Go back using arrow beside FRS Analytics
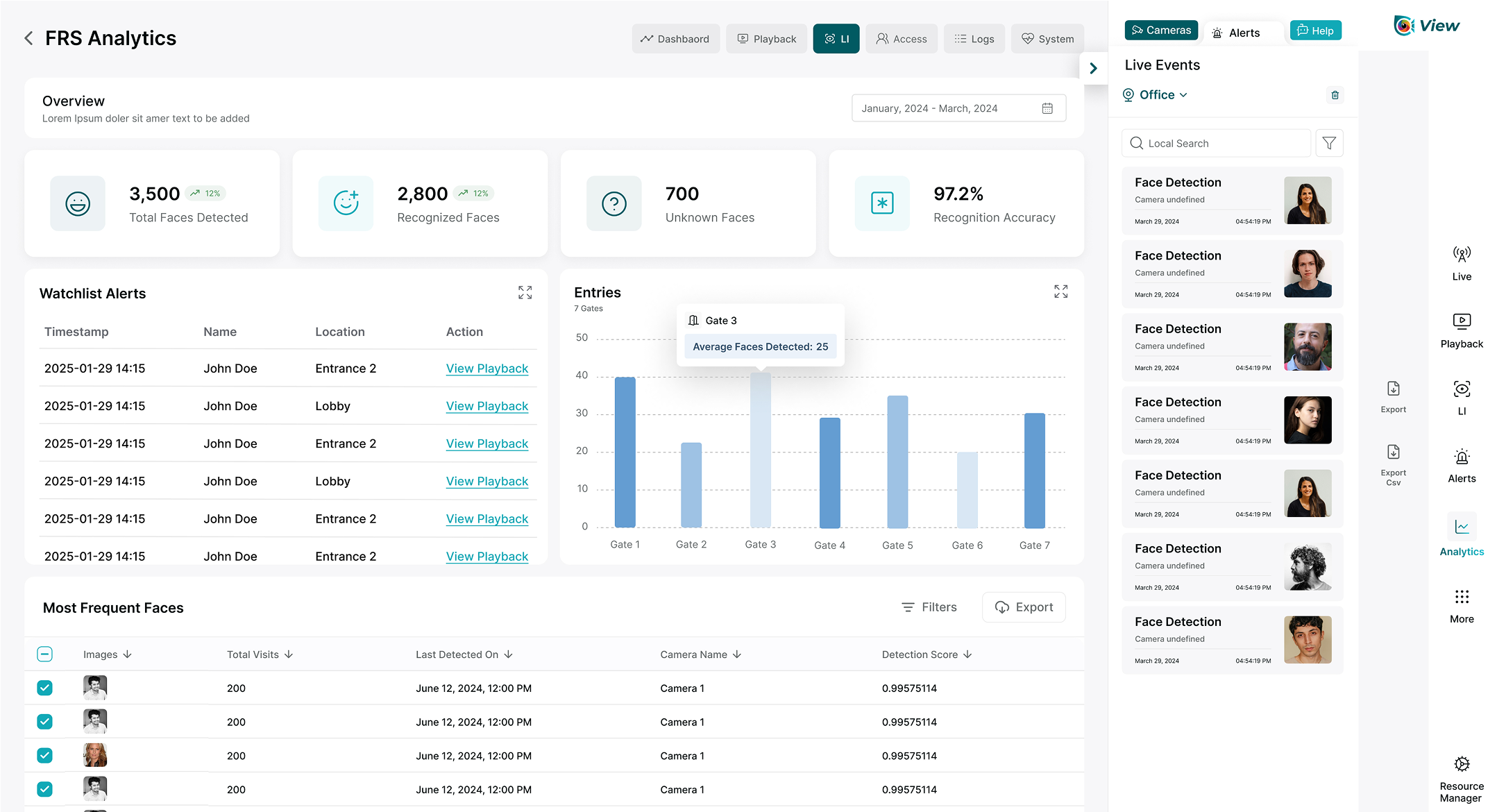This screenshot has width=1497, height=812. coord(28,38)
